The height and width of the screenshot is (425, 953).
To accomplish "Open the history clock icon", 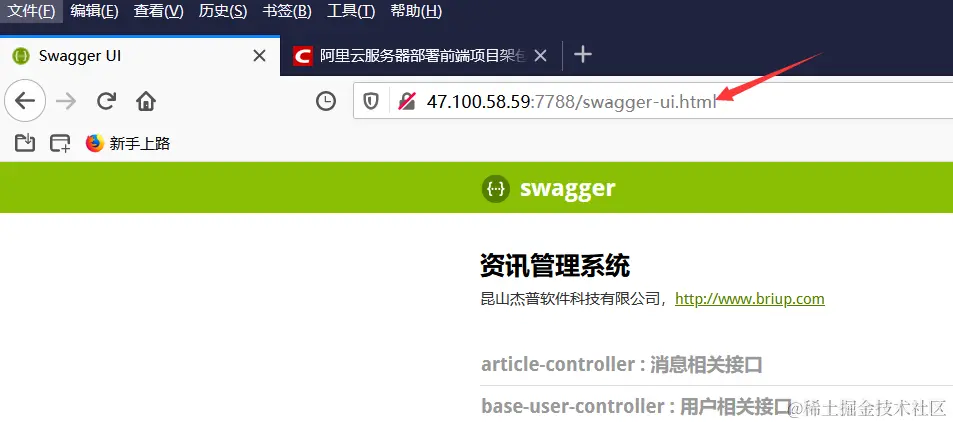I will pos(326,101).
